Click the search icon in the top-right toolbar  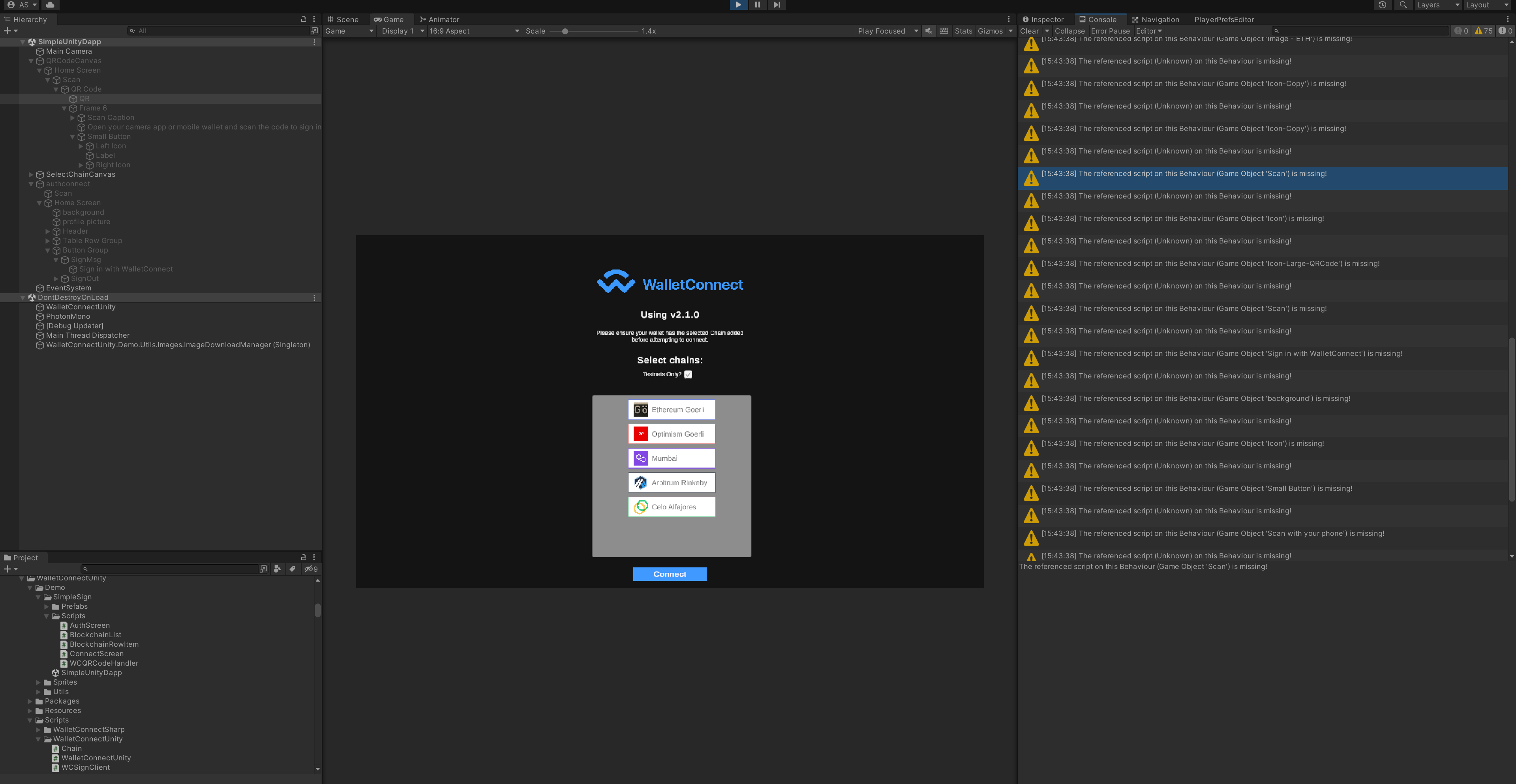pyautogui.click(x=1403, y=5)
